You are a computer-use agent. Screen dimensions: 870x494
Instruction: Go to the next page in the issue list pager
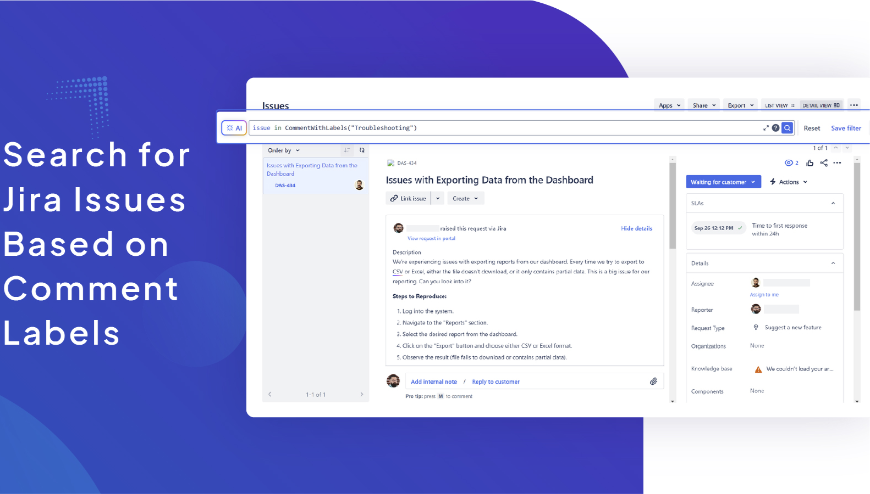(362, 395)
